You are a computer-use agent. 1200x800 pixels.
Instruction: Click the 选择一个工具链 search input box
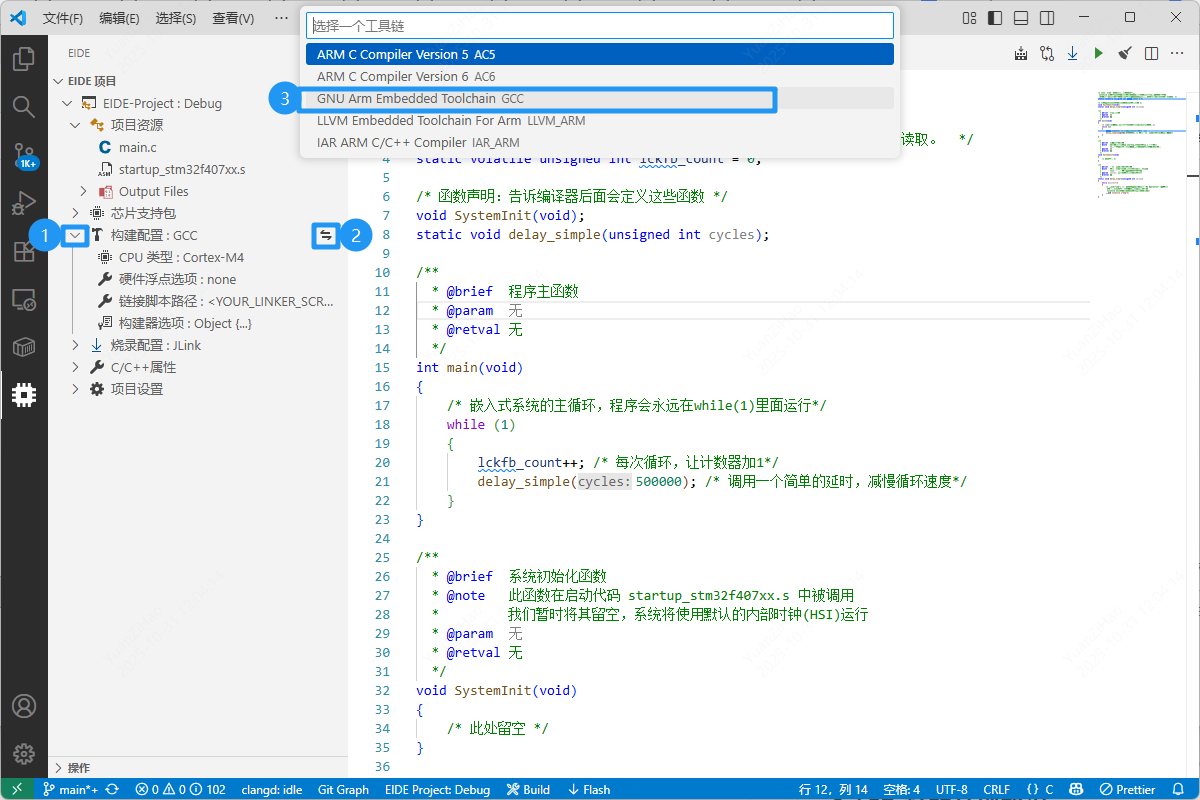click(599, 25)
